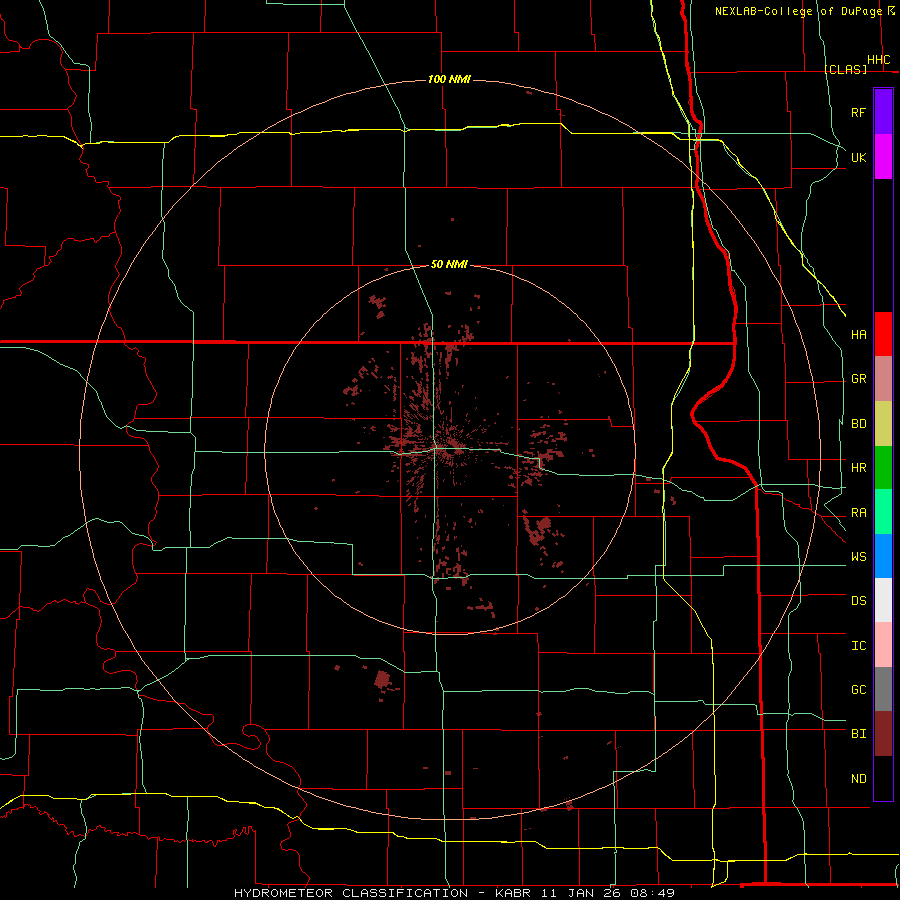
Task: Click the HHC product code label
Action: click(x=879, y=60)
